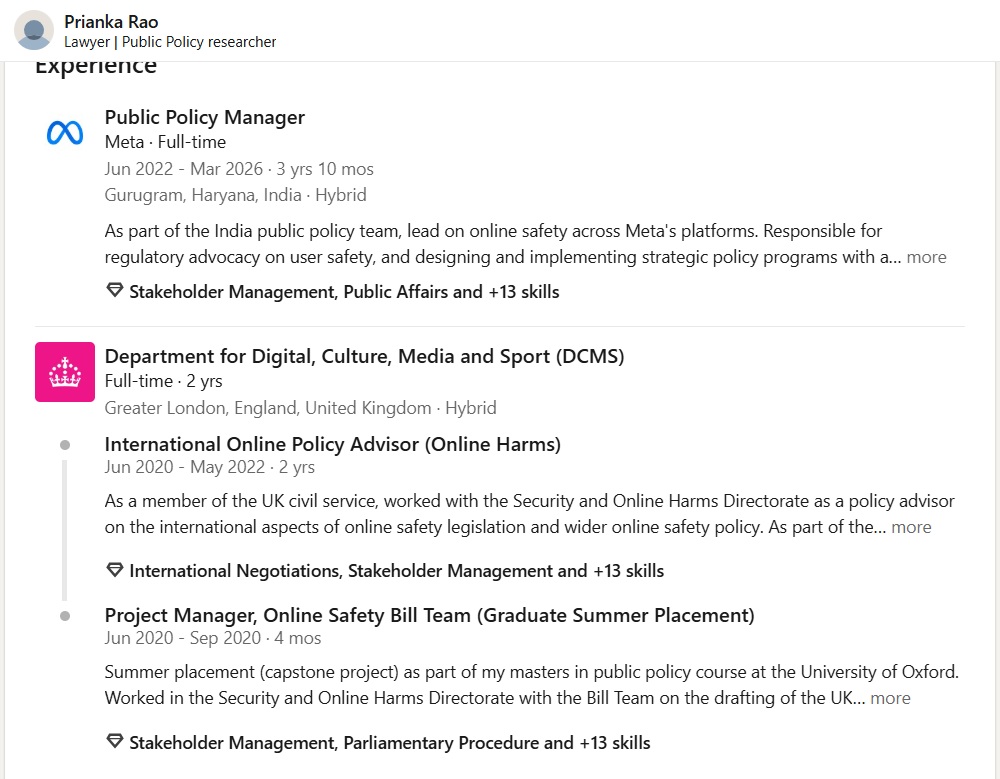
Task: Open Department for Digital, Culture, Media and Sport
Action: [x=364, y=356]
